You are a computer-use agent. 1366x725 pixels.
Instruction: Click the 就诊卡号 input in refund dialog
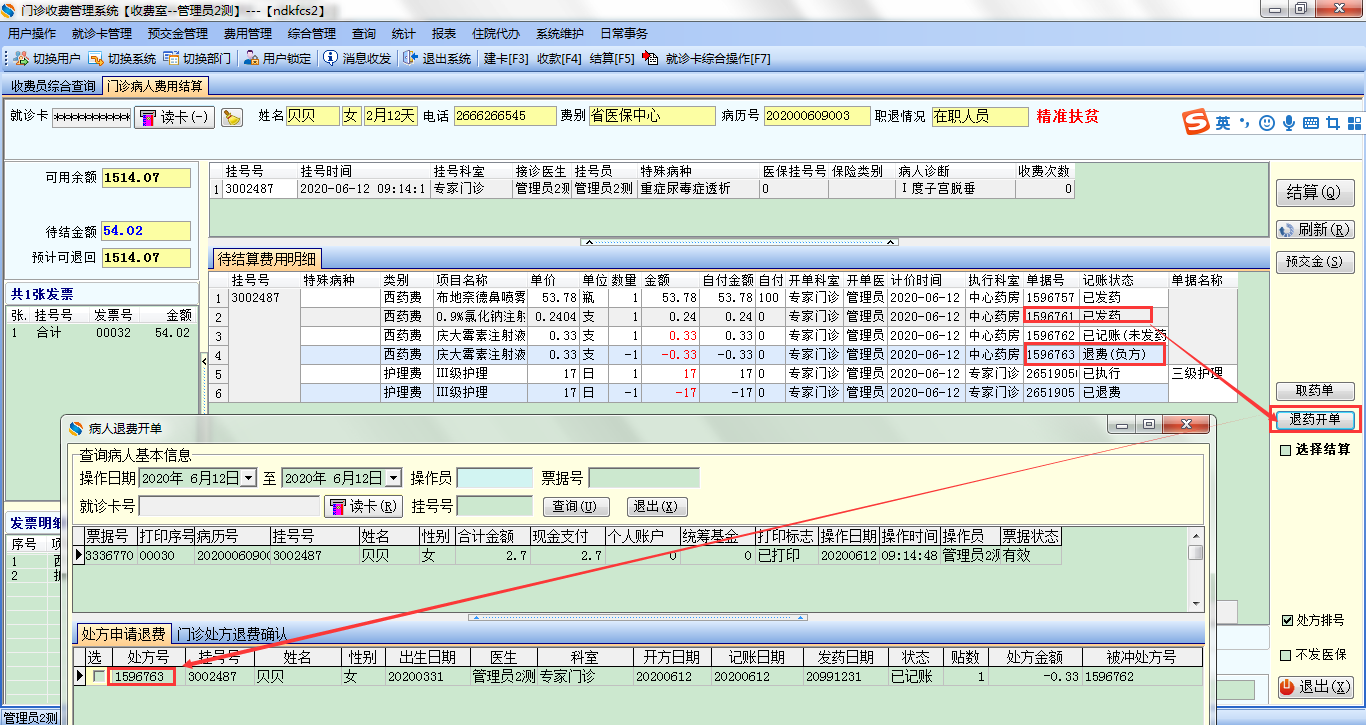229,506
